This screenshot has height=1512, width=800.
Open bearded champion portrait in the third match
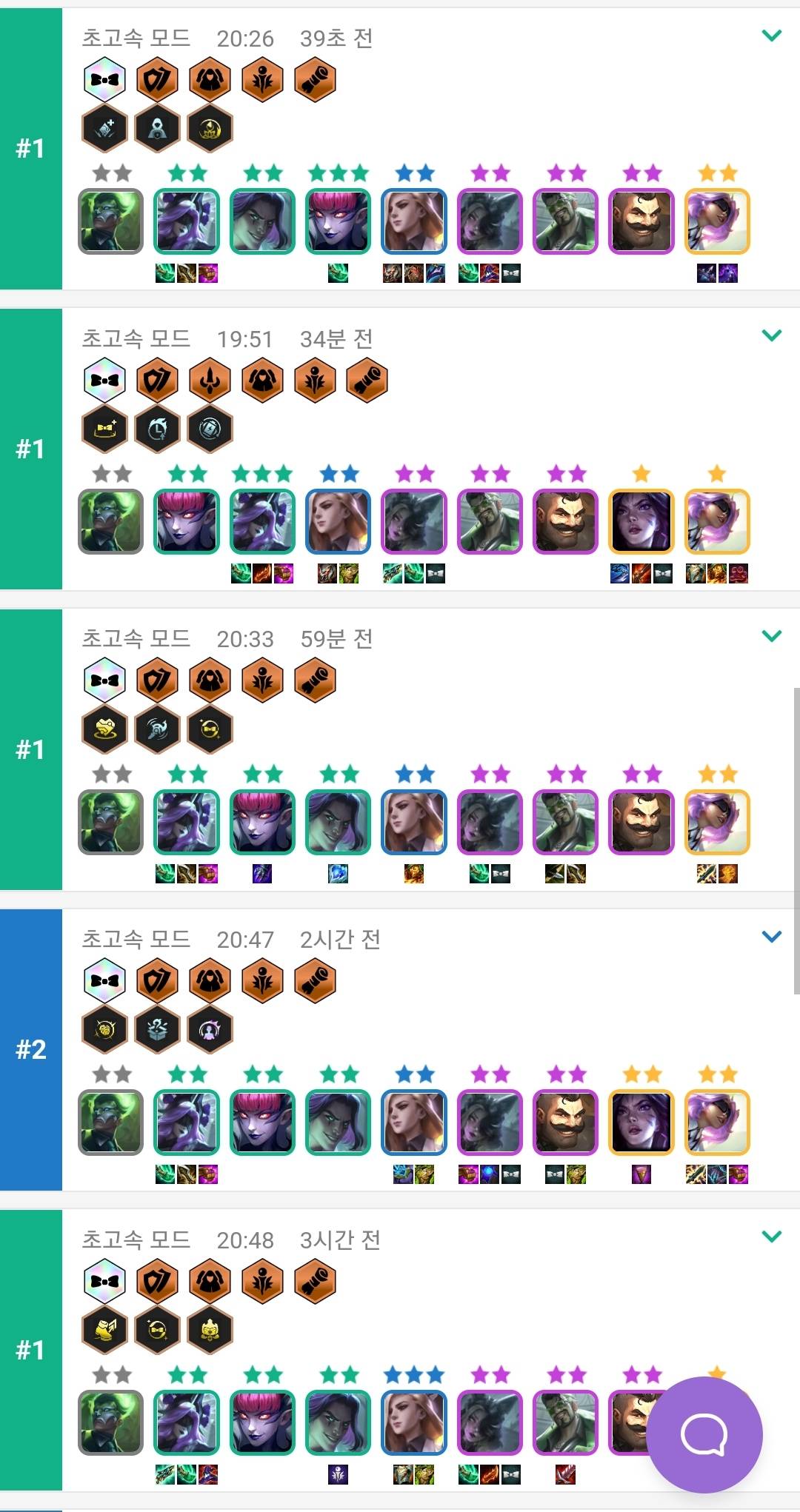pos(641,822)
